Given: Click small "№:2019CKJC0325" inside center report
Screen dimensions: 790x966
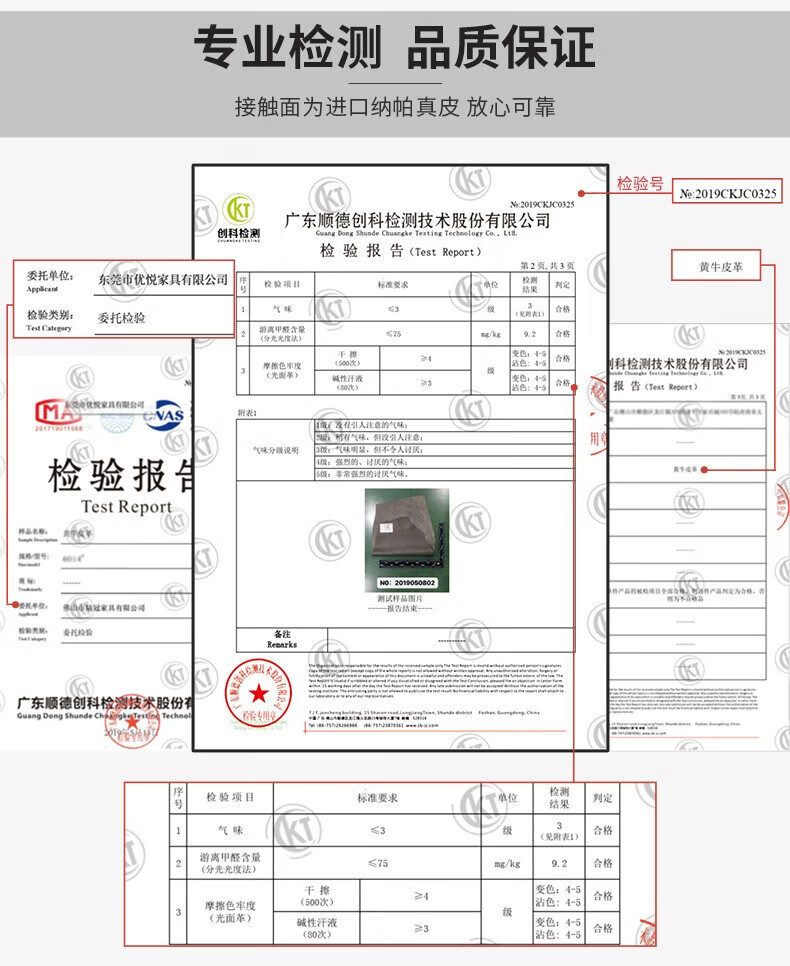Looking at the screenshot, I should 542,204.
